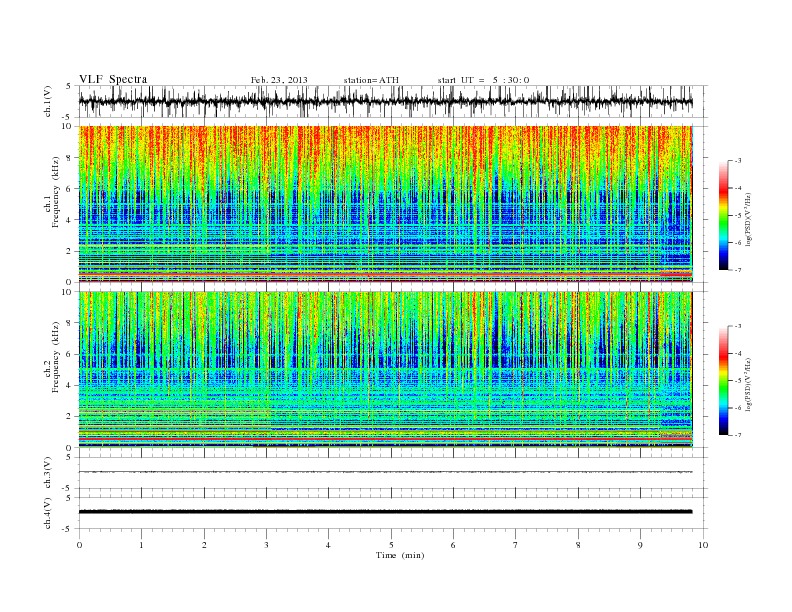The image size is (792, 612).
Task: Click the '-7' value on ch.2 colorbar
Action: point(738,435)
